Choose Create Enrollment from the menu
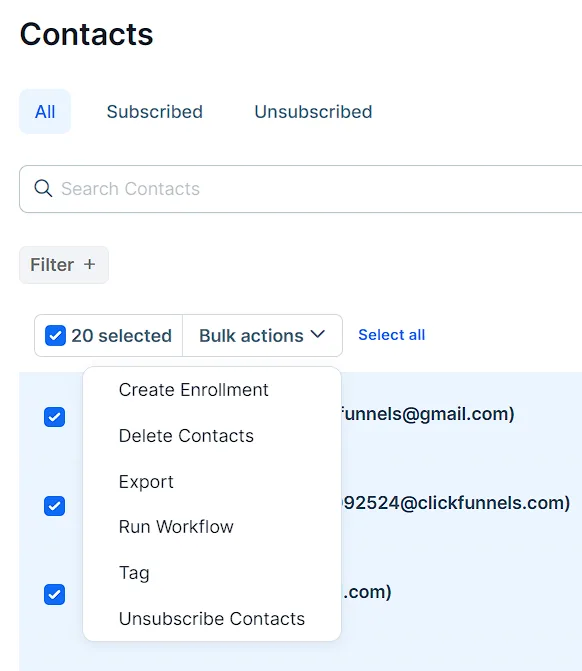Viewport: 582px width, 671px height. (x=193, y=390)
